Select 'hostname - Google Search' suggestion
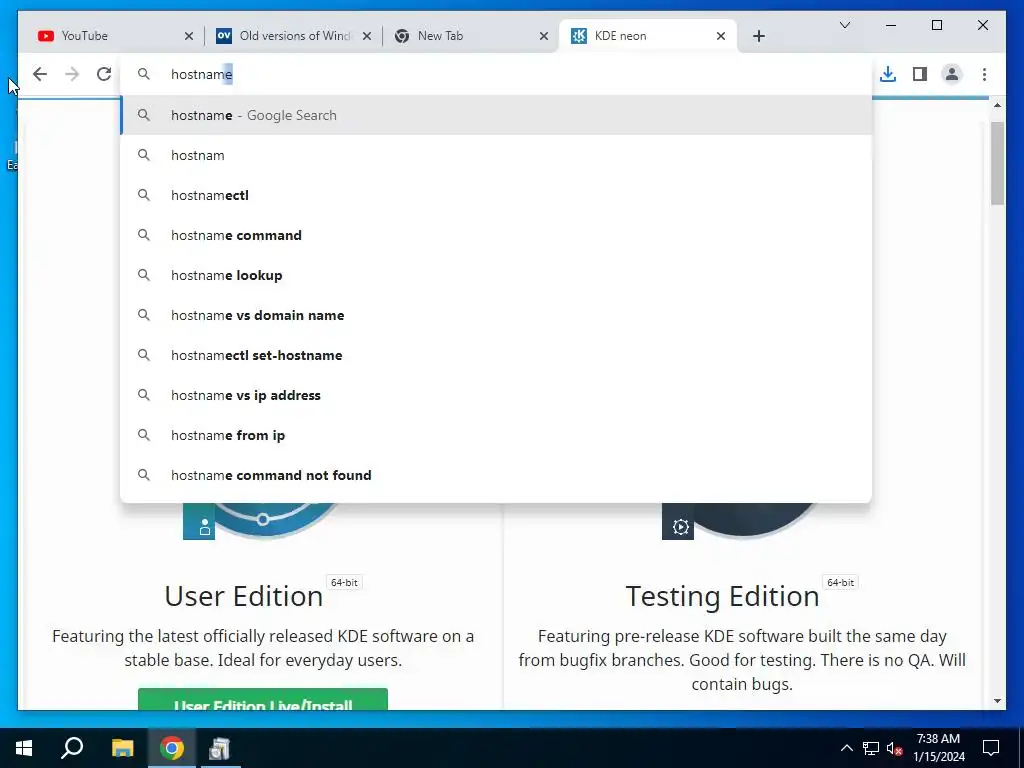Screen dimensions: 1024x768 (496, 115)
